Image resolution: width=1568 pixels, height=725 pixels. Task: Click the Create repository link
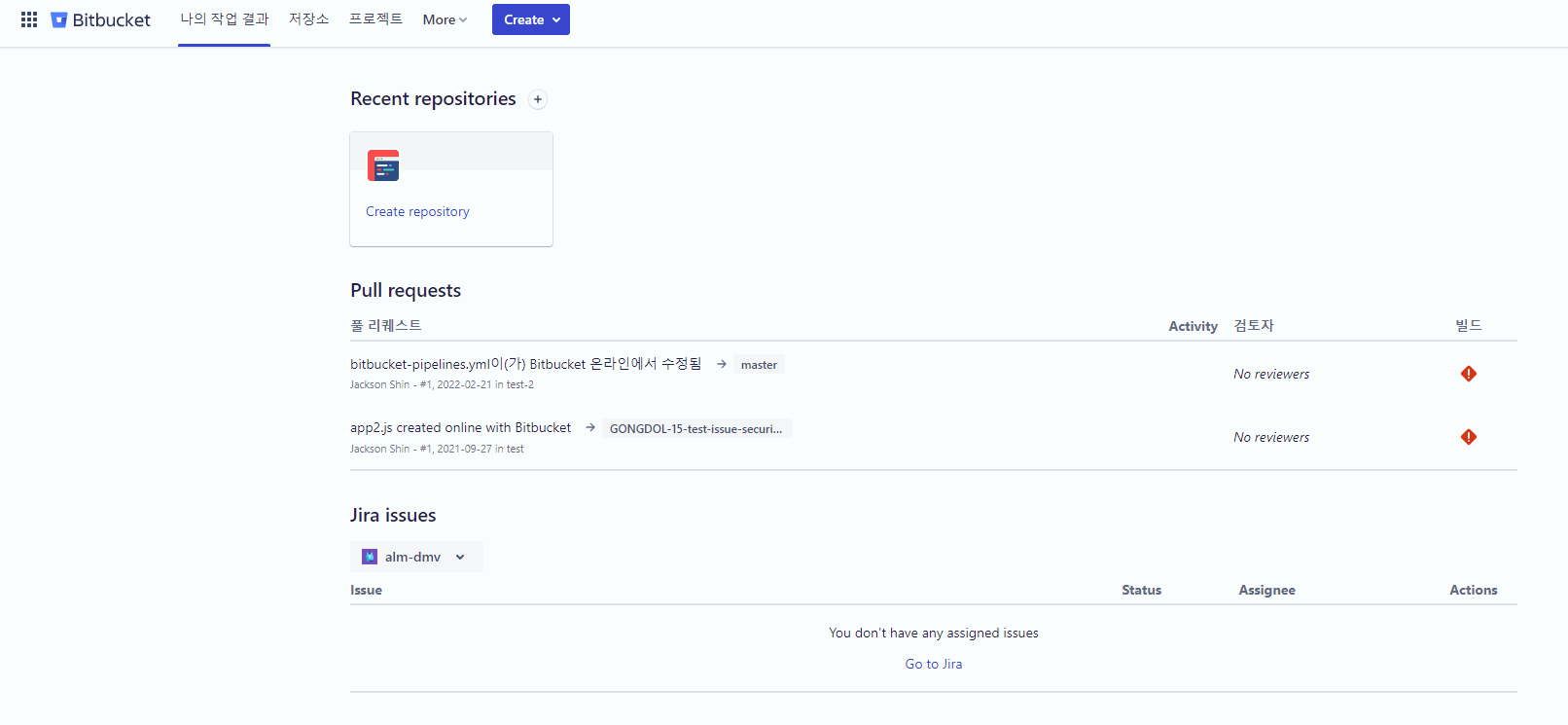pos(417,211)
